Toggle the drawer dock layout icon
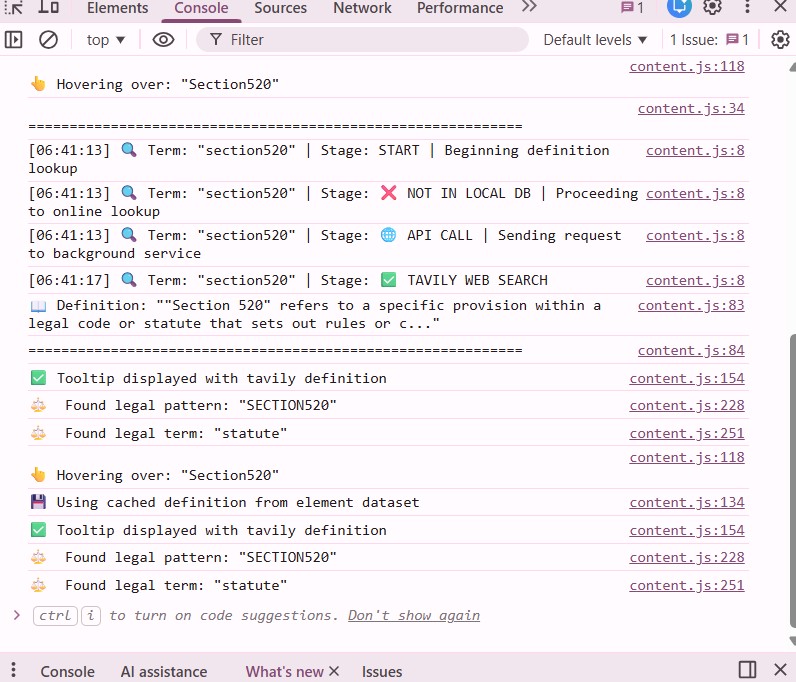The width and height of the screenshot is (796, 682). [747, 670]
